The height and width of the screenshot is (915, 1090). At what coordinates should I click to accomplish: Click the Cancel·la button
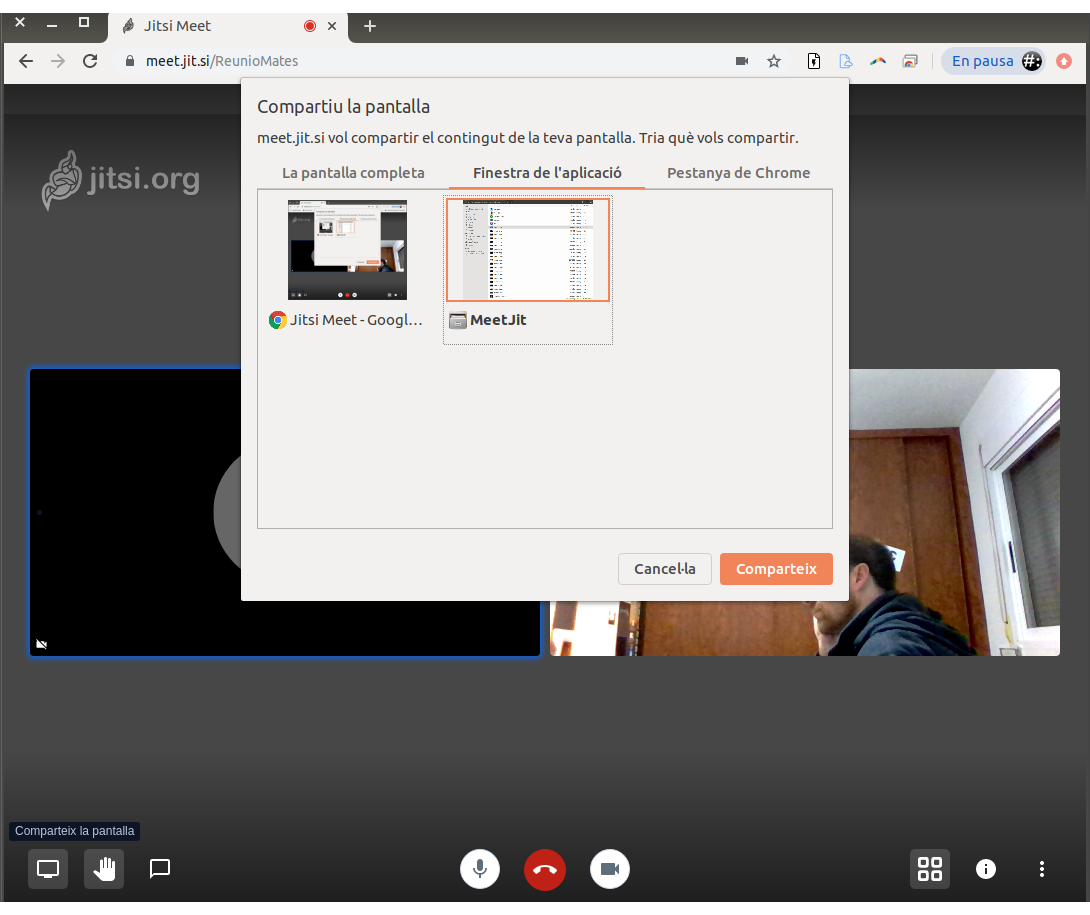664,569
